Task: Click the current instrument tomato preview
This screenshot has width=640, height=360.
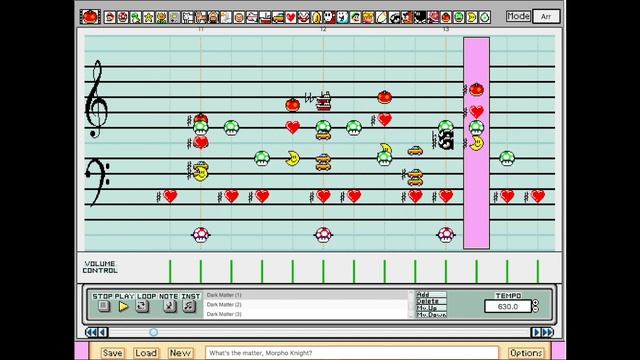Action: 90,17
